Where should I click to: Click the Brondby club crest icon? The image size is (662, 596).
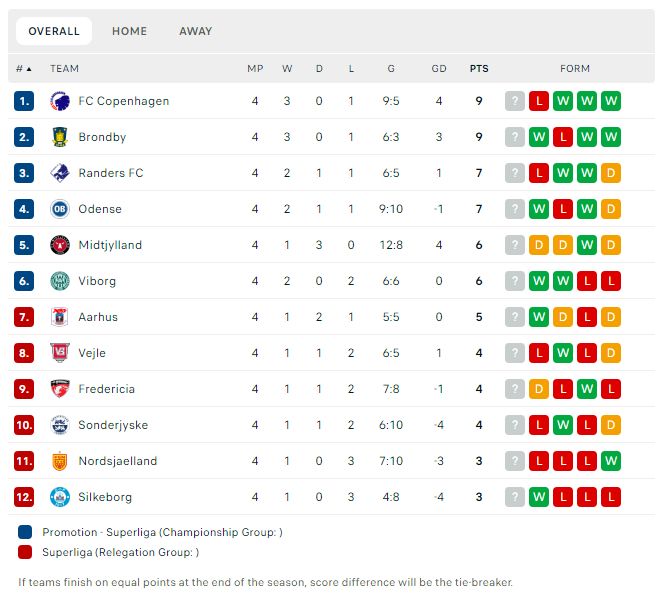pos(60,137)
